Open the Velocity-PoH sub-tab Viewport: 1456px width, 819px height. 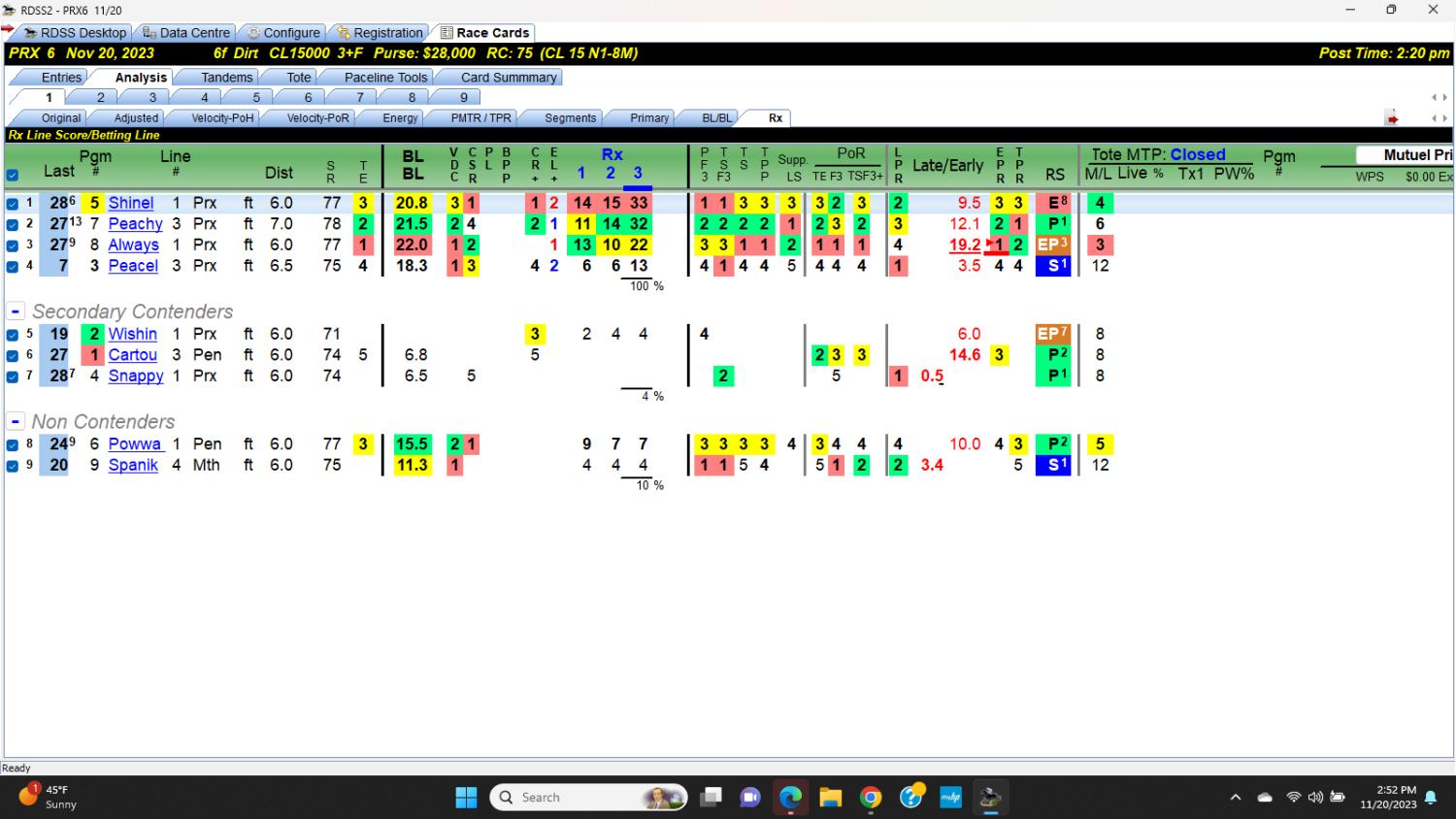point(221,118)
